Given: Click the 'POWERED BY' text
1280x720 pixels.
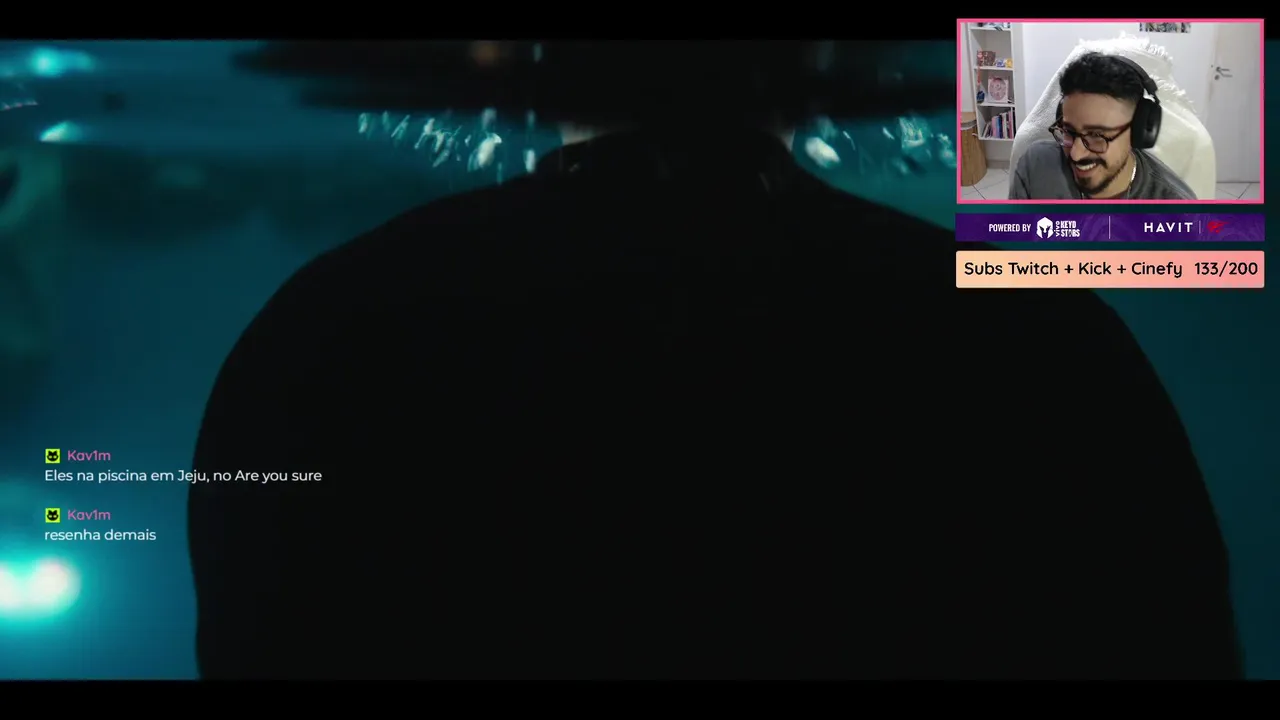Looking at the screenshot, I should point(1009,228).
